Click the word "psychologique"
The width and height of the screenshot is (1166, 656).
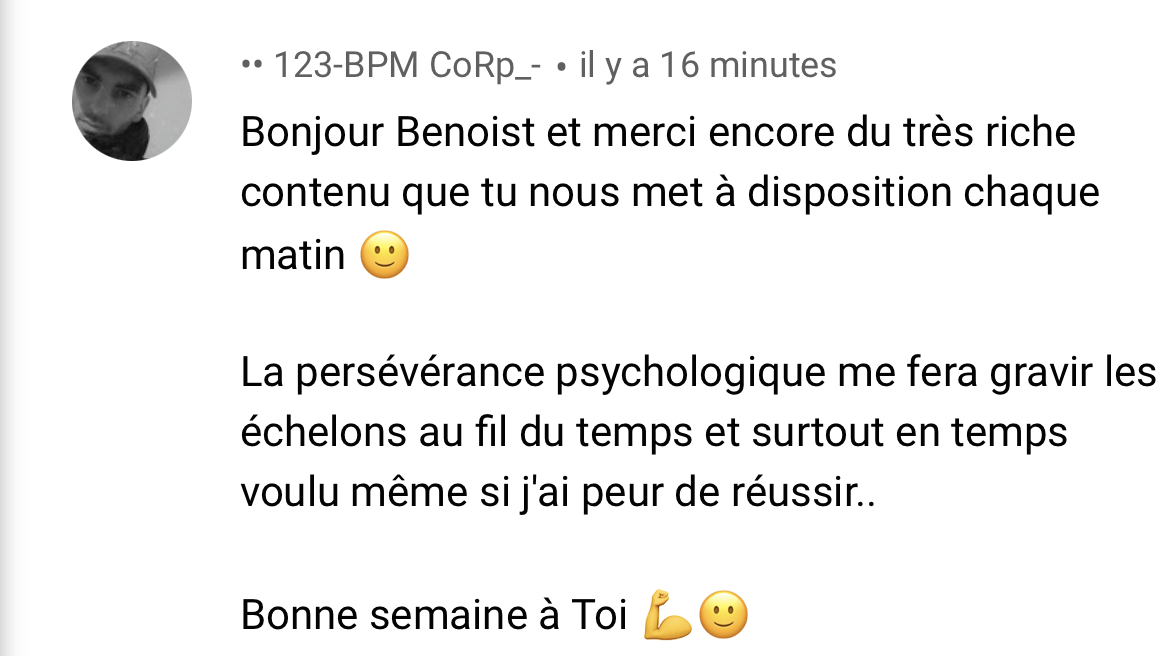691,374
